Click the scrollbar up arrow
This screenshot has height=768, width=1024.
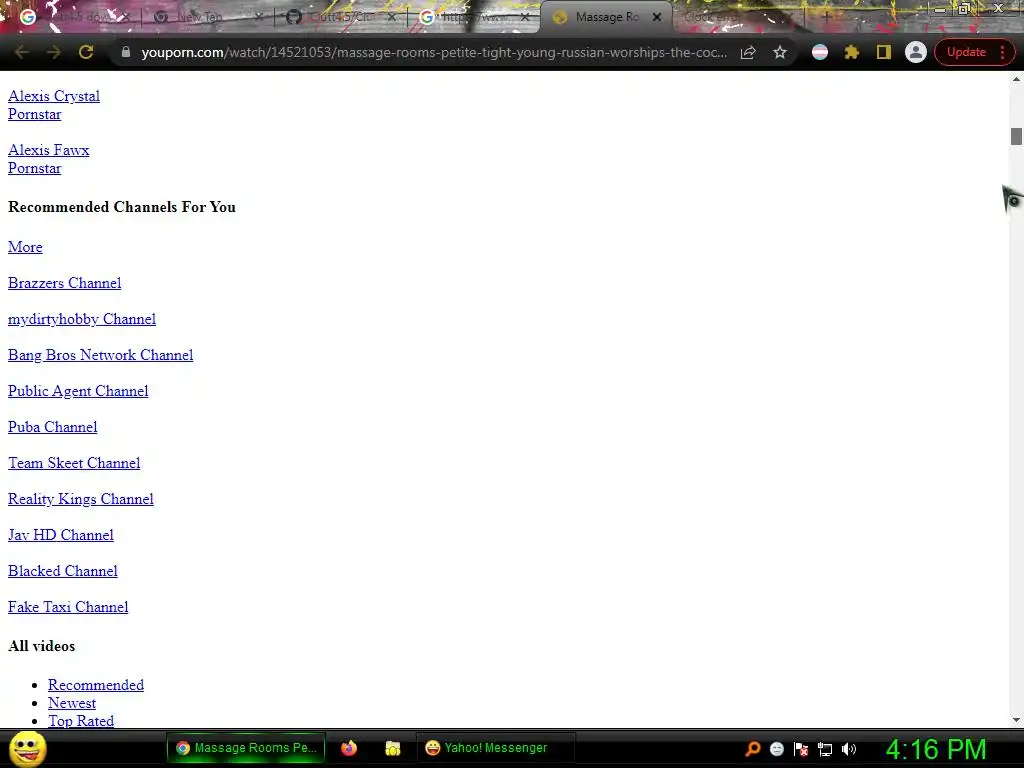click(1016, 79)
